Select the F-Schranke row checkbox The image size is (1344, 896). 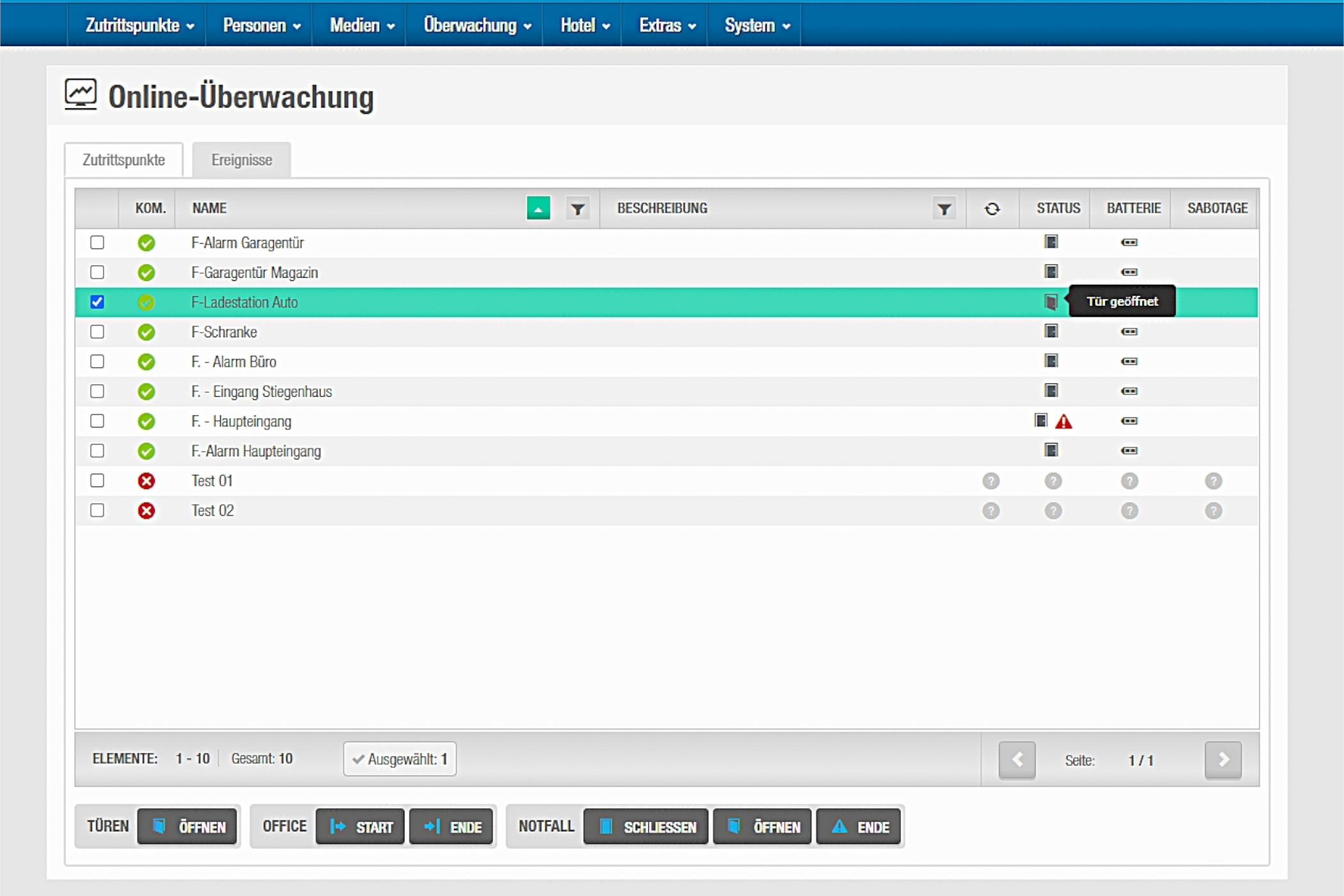[x=97, y=332]
